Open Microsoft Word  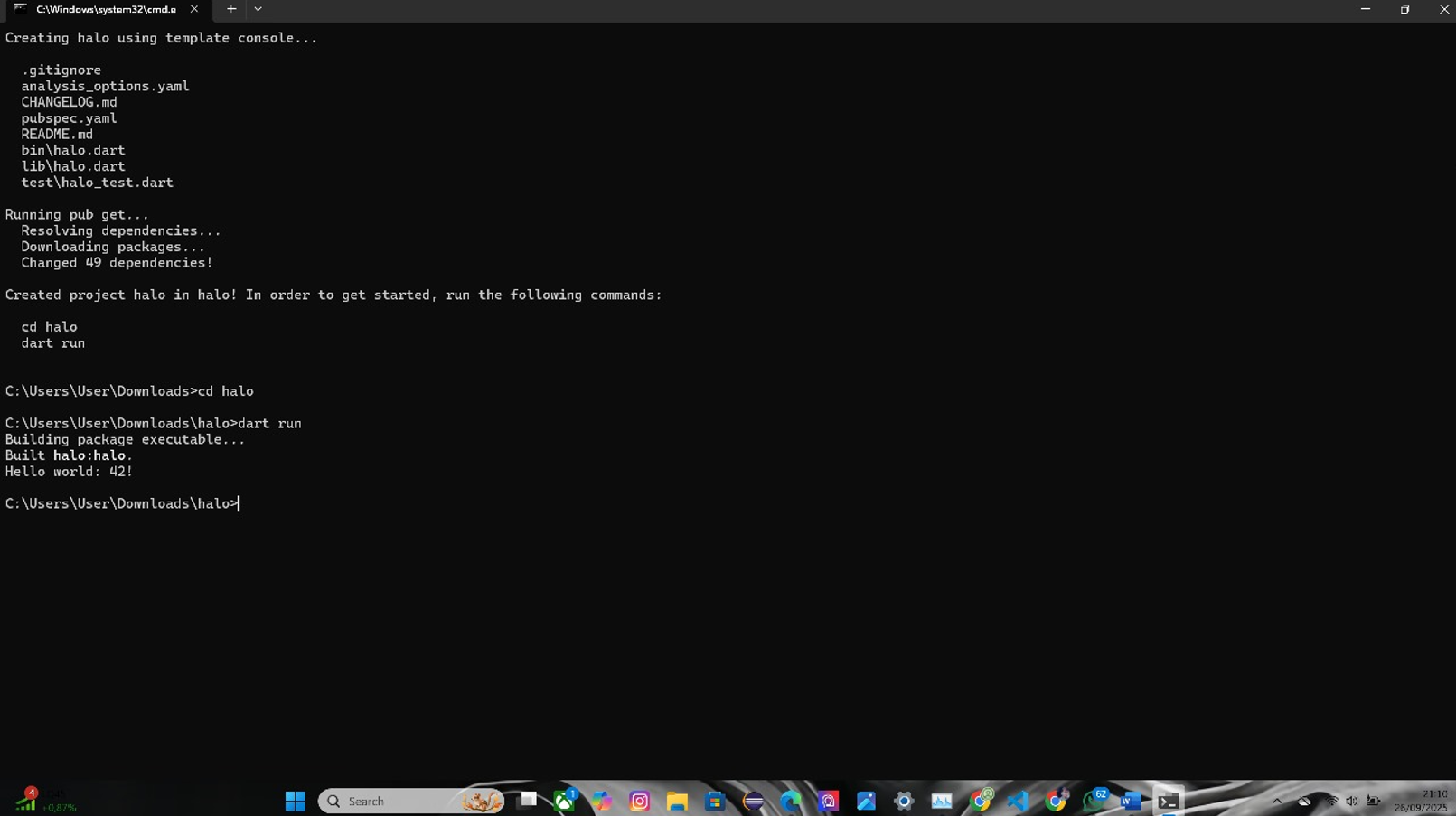tap(1128, 801)
